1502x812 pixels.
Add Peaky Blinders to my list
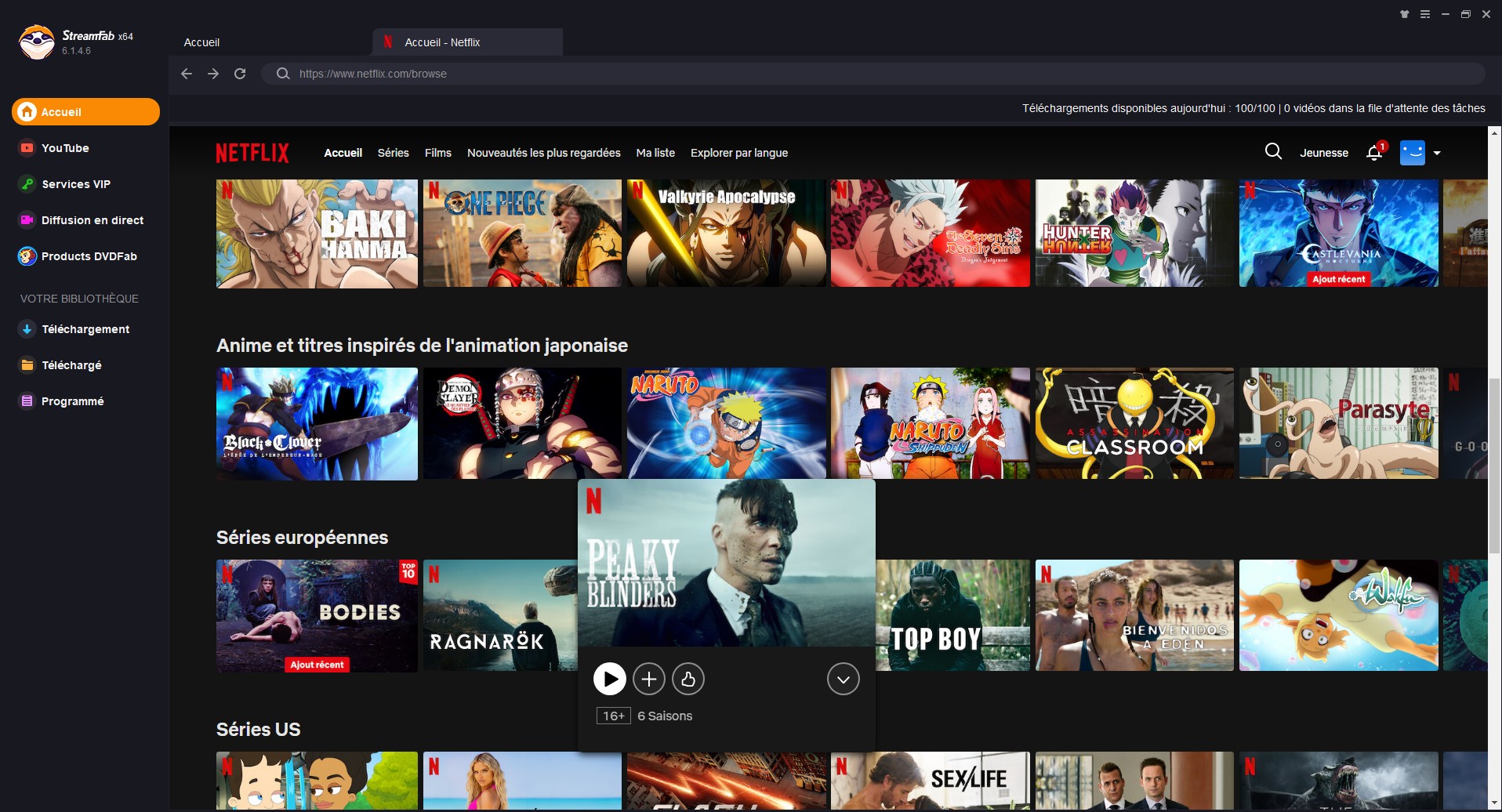(649, 679)
